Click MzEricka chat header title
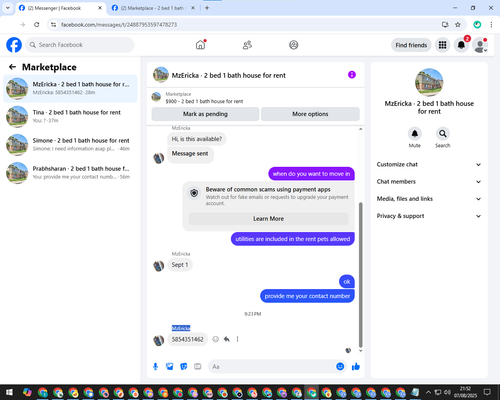Image resolution: width=500 pixels, height=400 pixels. (228, 75)
